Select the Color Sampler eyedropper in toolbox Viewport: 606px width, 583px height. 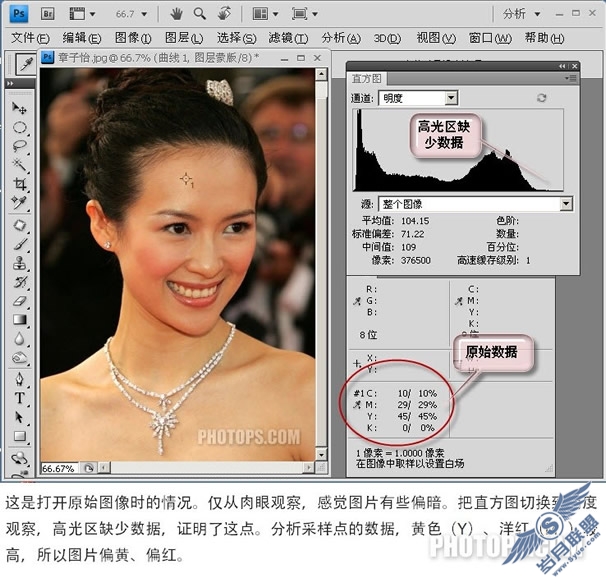pyautogui.click(x=19, y=203)
